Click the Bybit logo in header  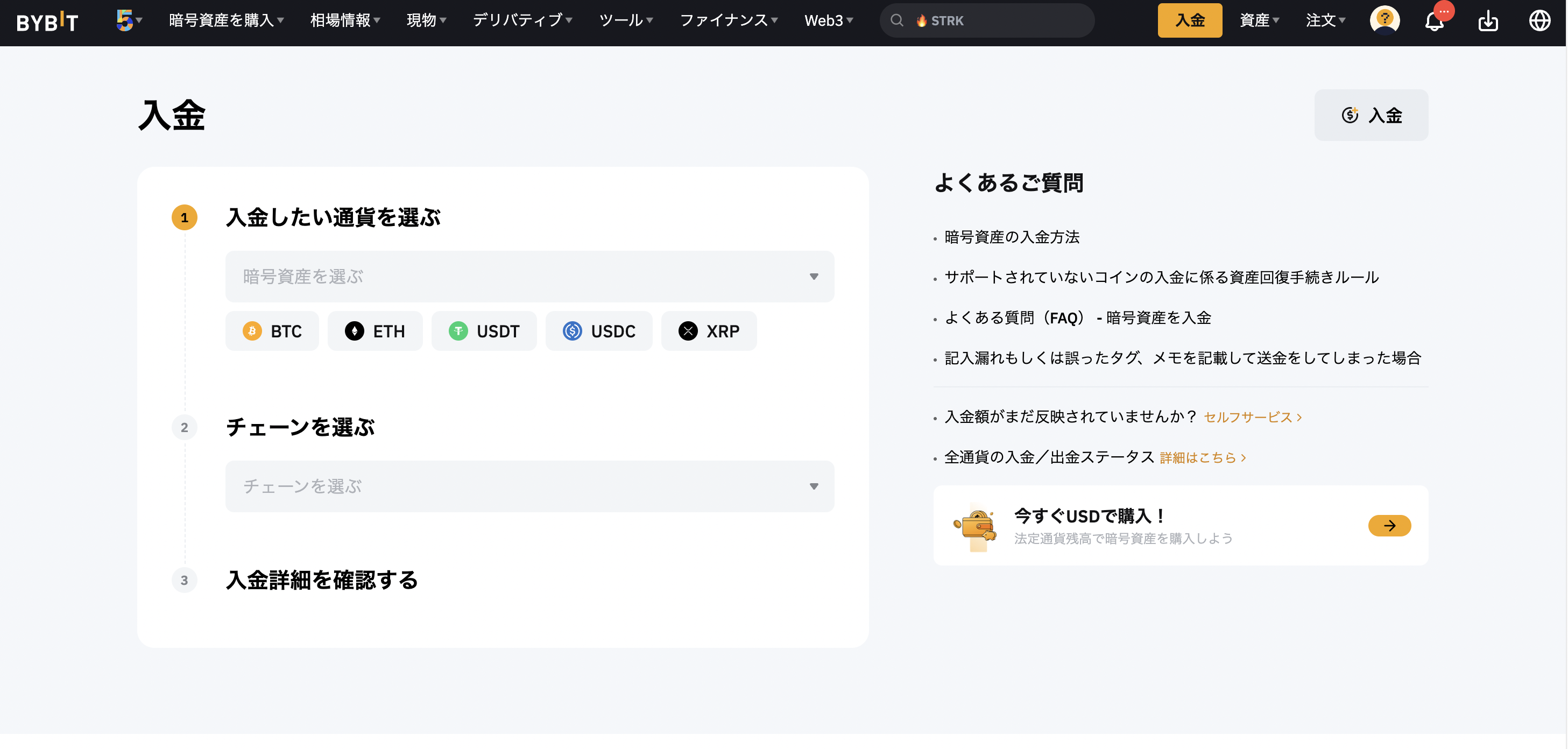(47, 22)
